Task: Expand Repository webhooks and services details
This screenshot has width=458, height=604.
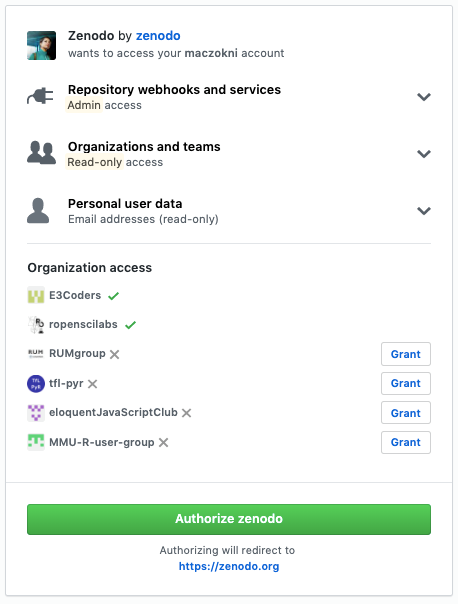Action: [424, 97]
